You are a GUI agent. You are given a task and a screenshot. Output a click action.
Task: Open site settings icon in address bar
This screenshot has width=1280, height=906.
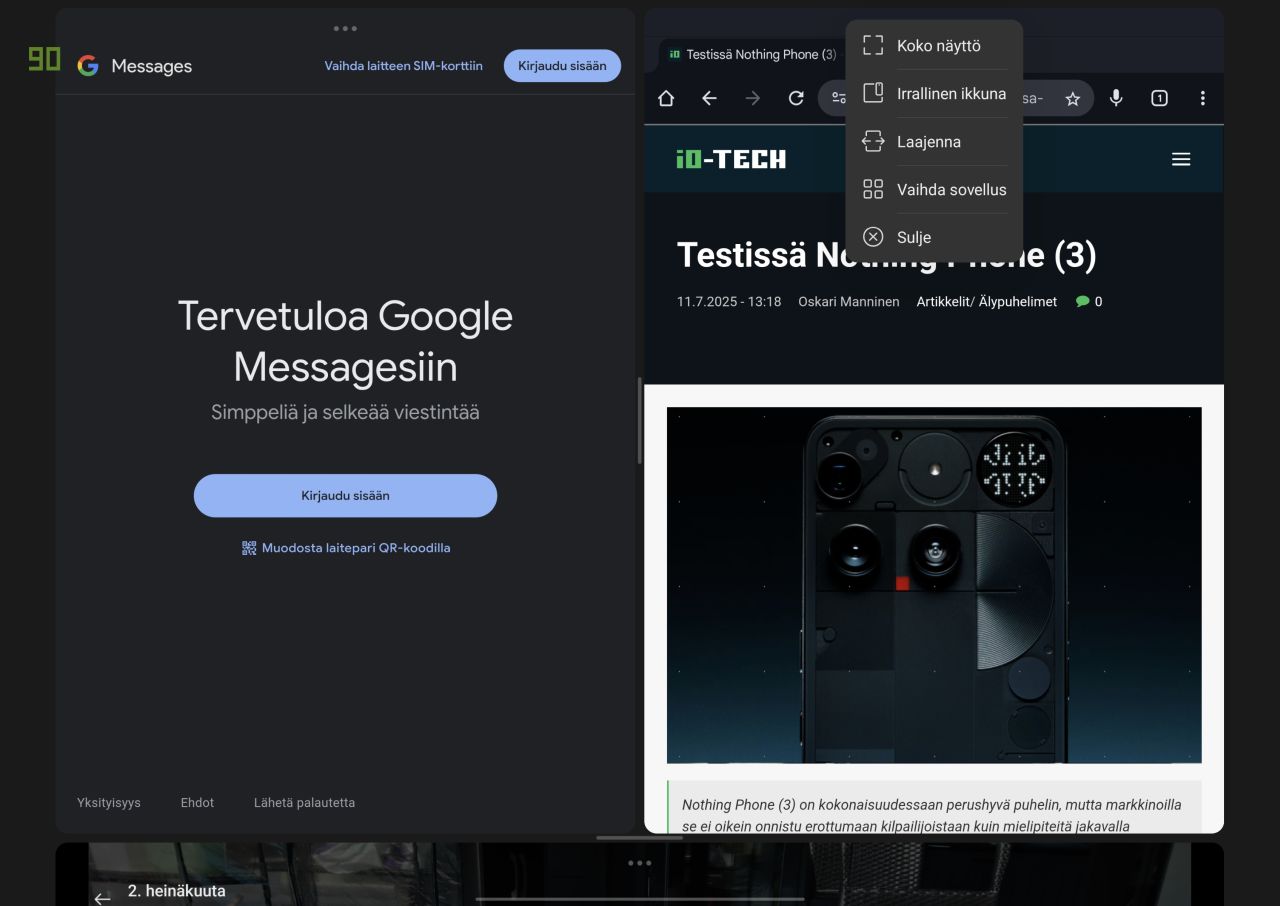pos(838,98)
